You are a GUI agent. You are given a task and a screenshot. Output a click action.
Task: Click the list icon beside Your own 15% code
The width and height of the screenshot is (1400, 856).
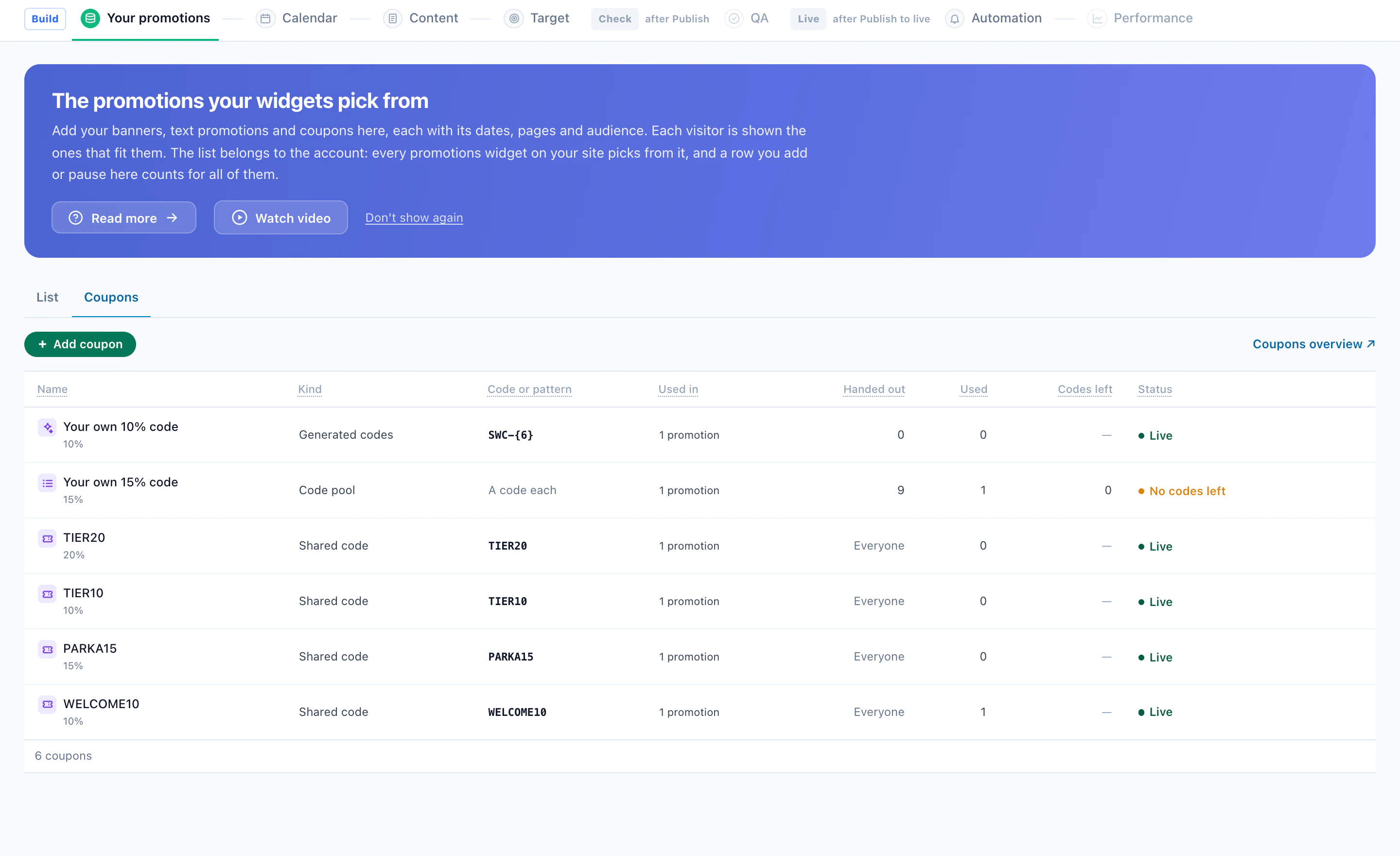pyautogui.click(x=48, y=482)
